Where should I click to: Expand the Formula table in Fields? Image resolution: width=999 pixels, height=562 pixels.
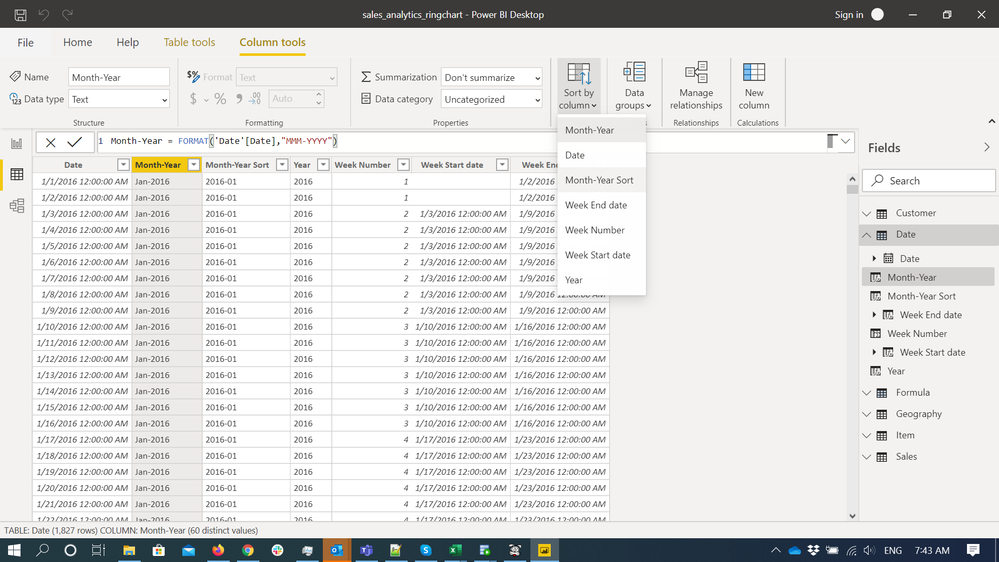coord(866,393)
